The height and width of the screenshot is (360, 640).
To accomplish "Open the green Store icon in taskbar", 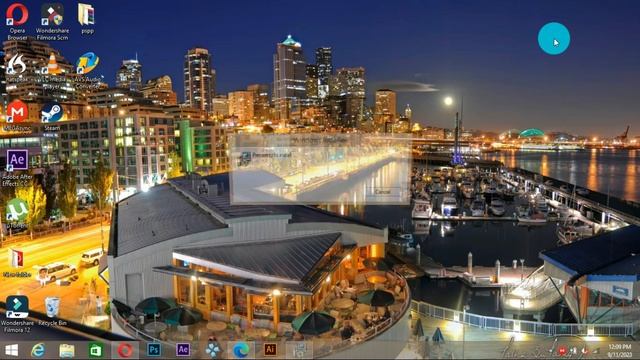I will click(x=96, y=350).
